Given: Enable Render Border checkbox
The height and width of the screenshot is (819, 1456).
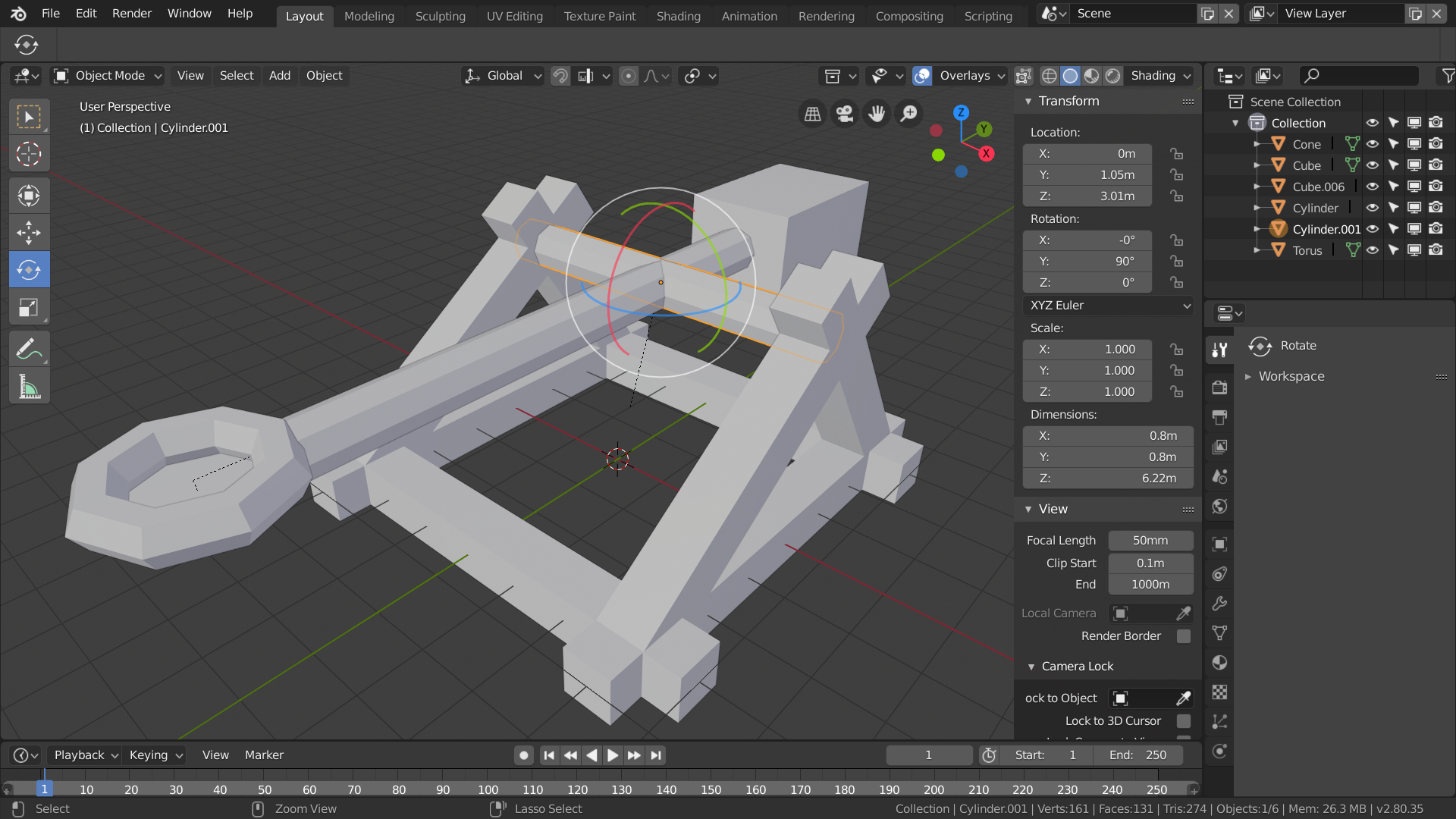Looking at the screenshot, I should 1183,636.
